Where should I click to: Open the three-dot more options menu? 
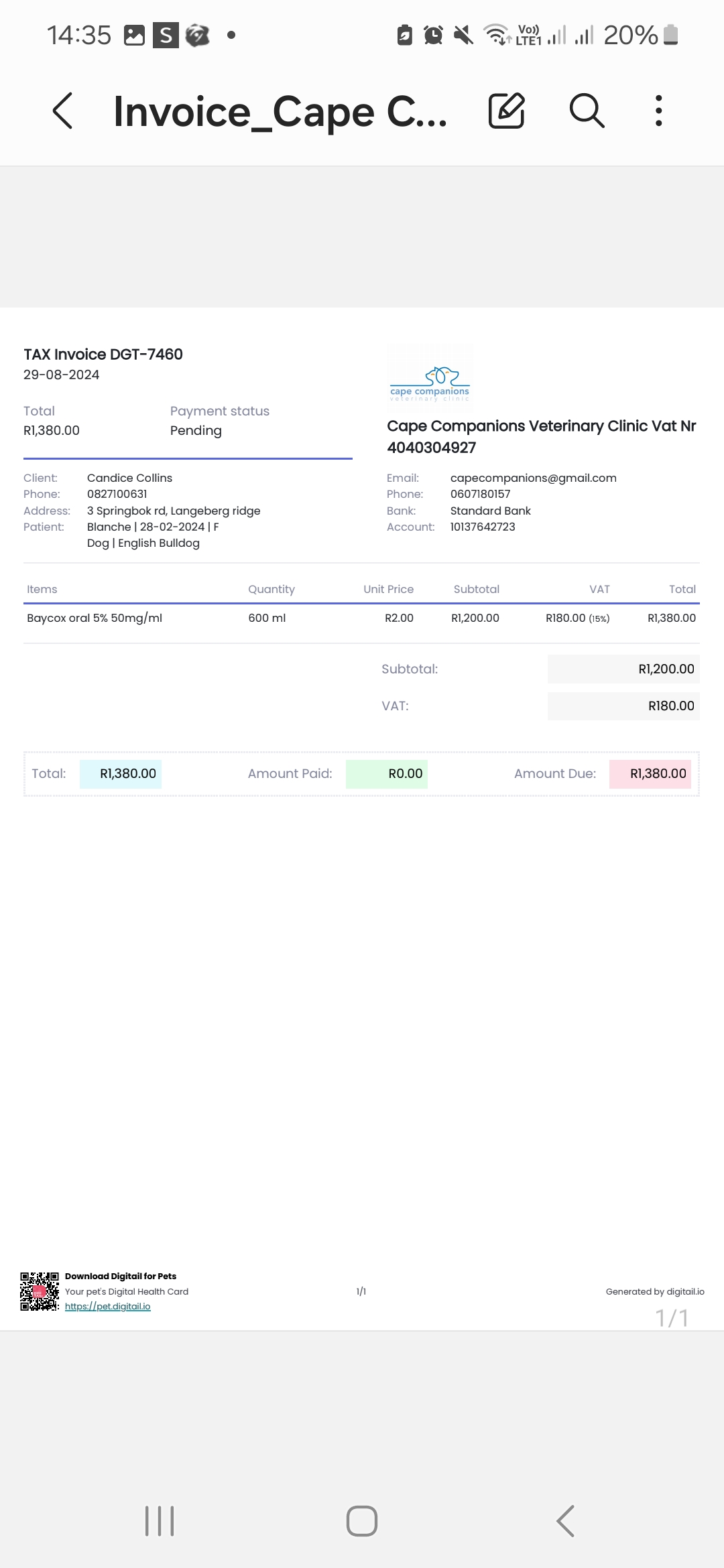click(x=659, y=111)
